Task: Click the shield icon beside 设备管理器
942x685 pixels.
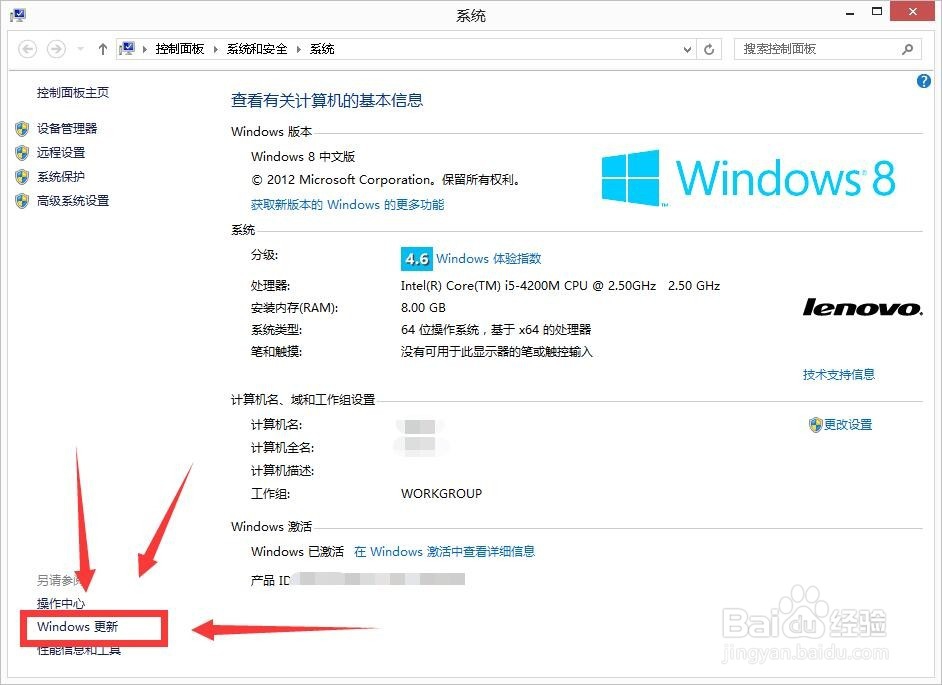Action: [22, 128]
